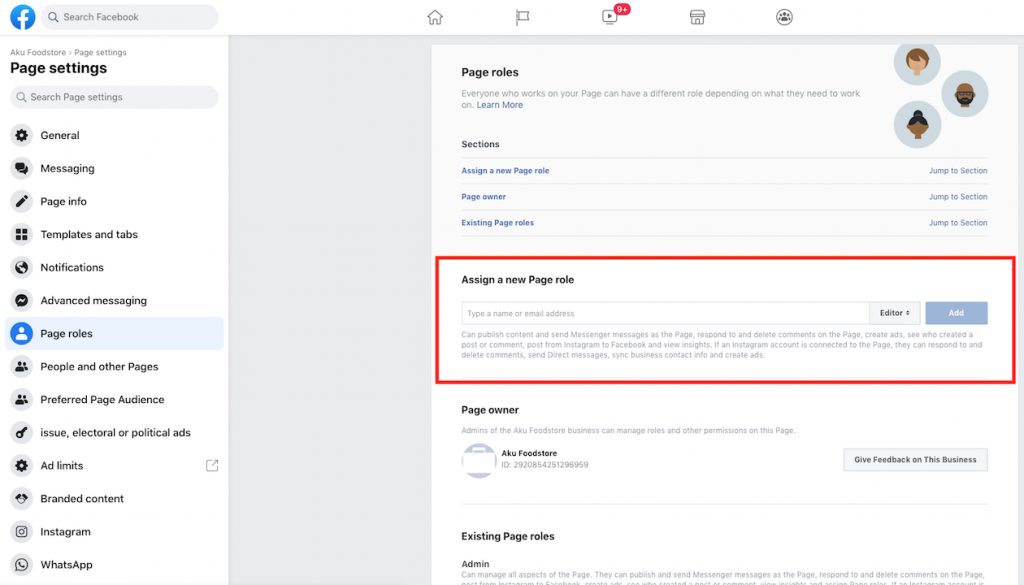Click the General gear icon
The width and height of the screenshot is (1024, 585).
(22, 135)
